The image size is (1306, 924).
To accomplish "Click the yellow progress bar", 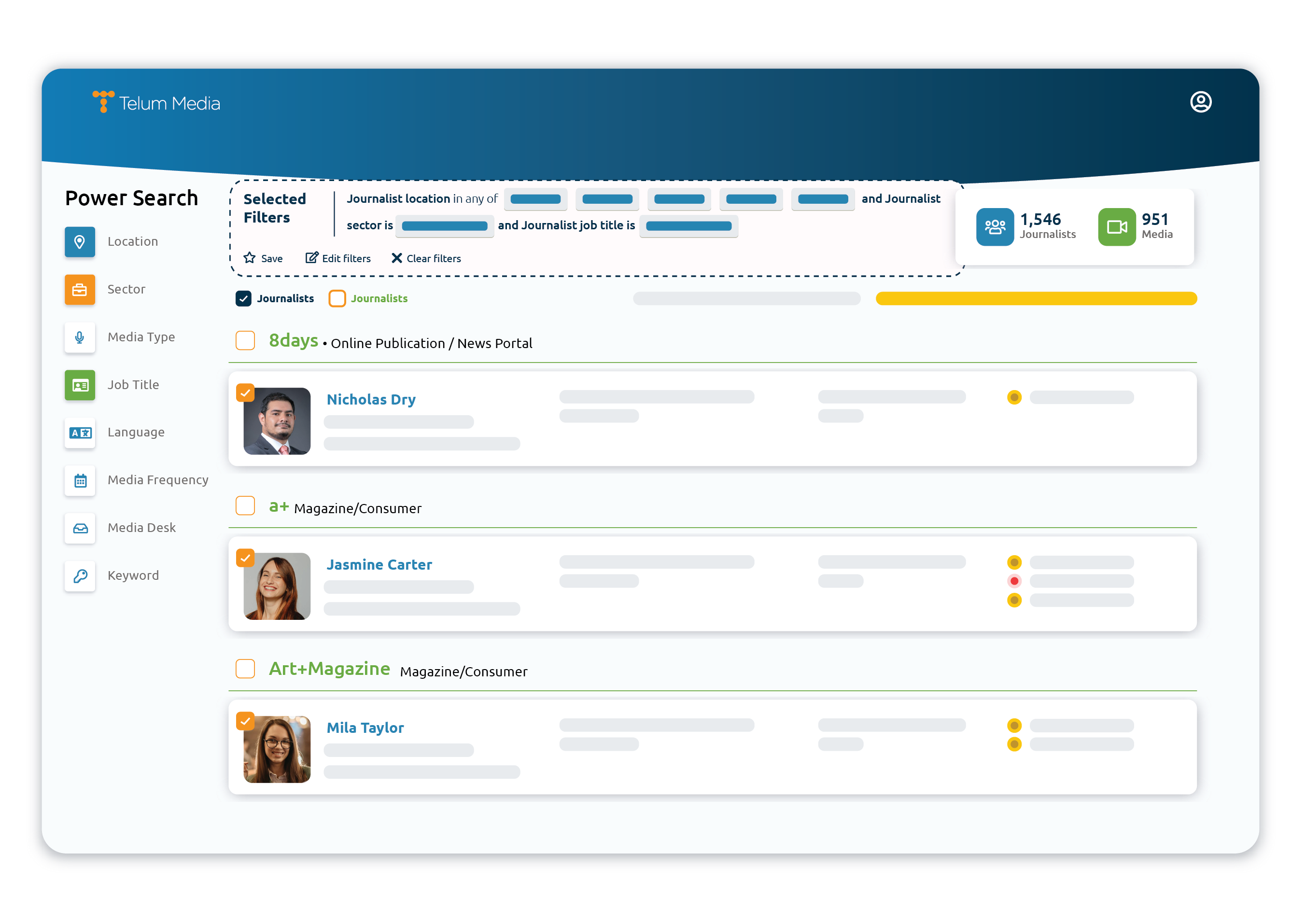I will pyautogui.click(x=1036, y=299).
